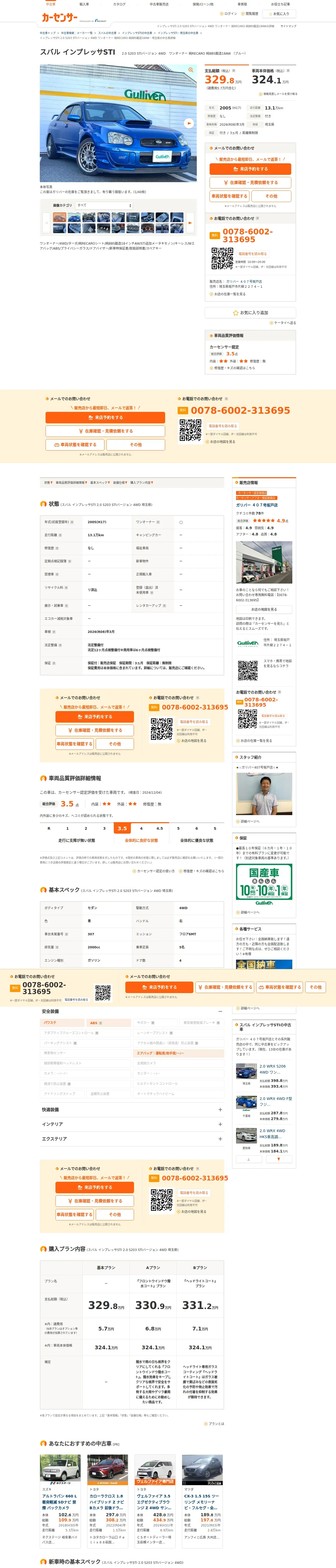336x1568 pixels.
Task: Click help icon next to リサイクル料
Action: 66,587
